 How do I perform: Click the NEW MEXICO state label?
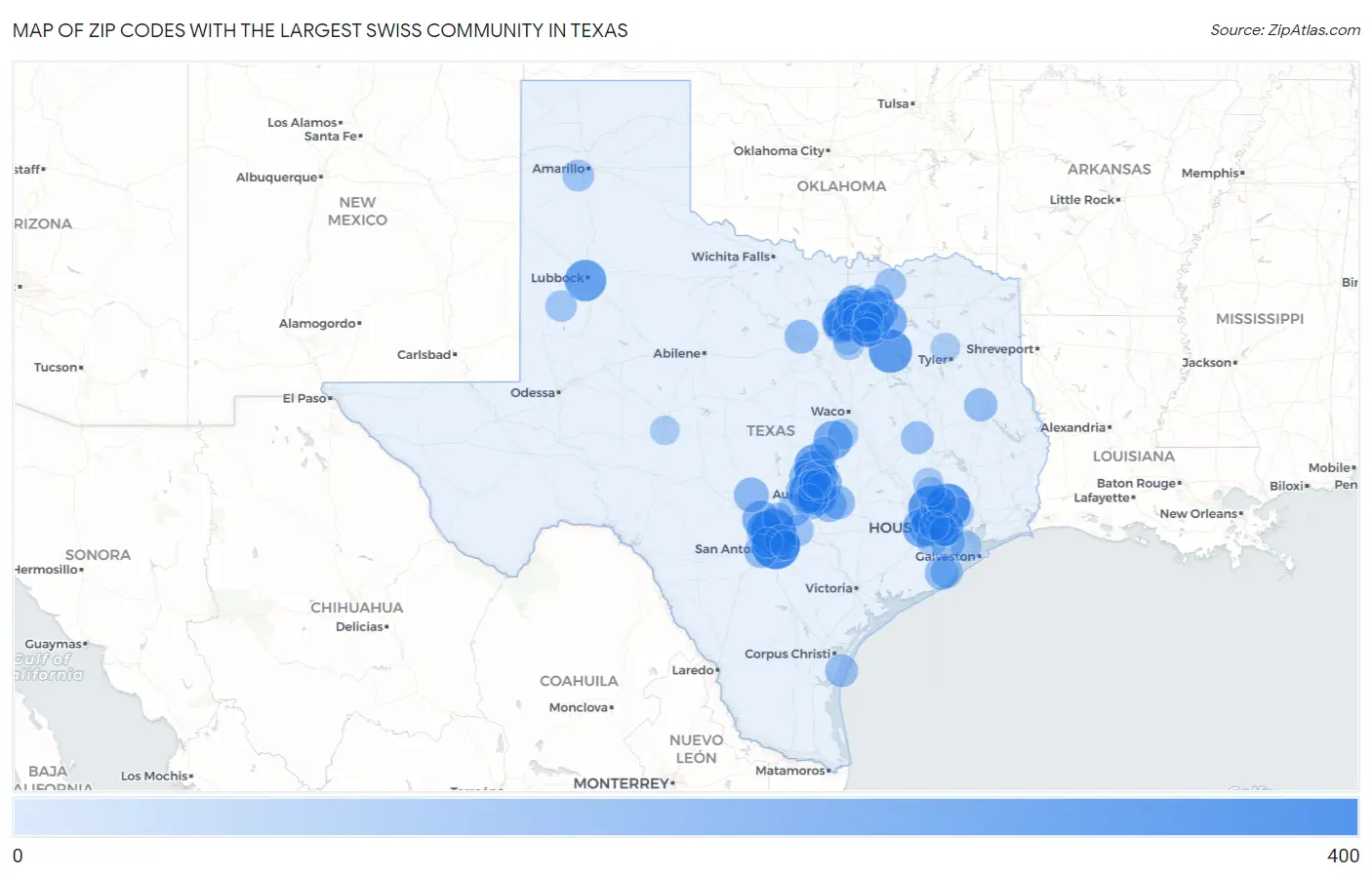tap(357, 211)
